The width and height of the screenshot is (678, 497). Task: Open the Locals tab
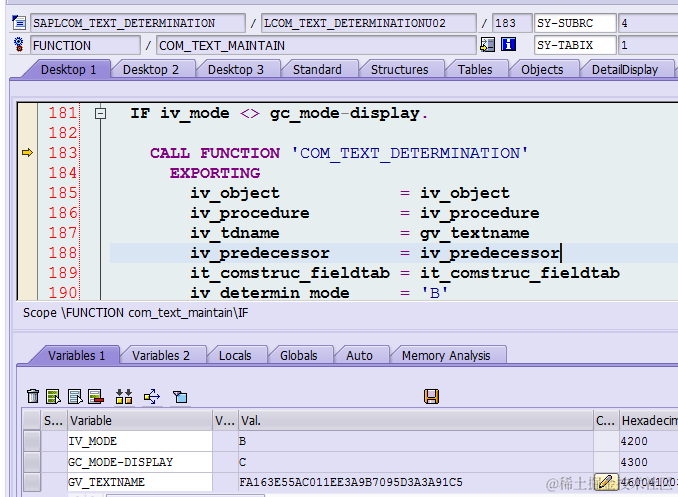point(235,356)
